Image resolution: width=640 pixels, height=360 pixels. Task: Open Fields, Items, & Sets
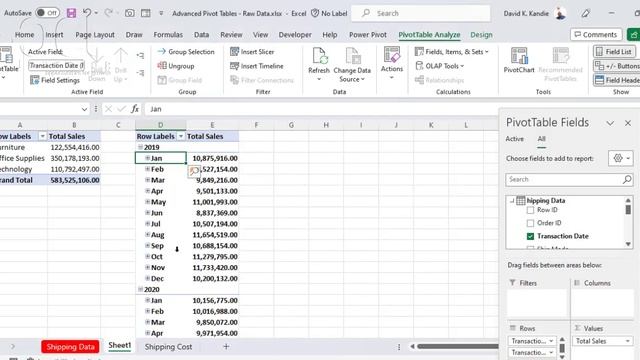(x=451, y=52)
